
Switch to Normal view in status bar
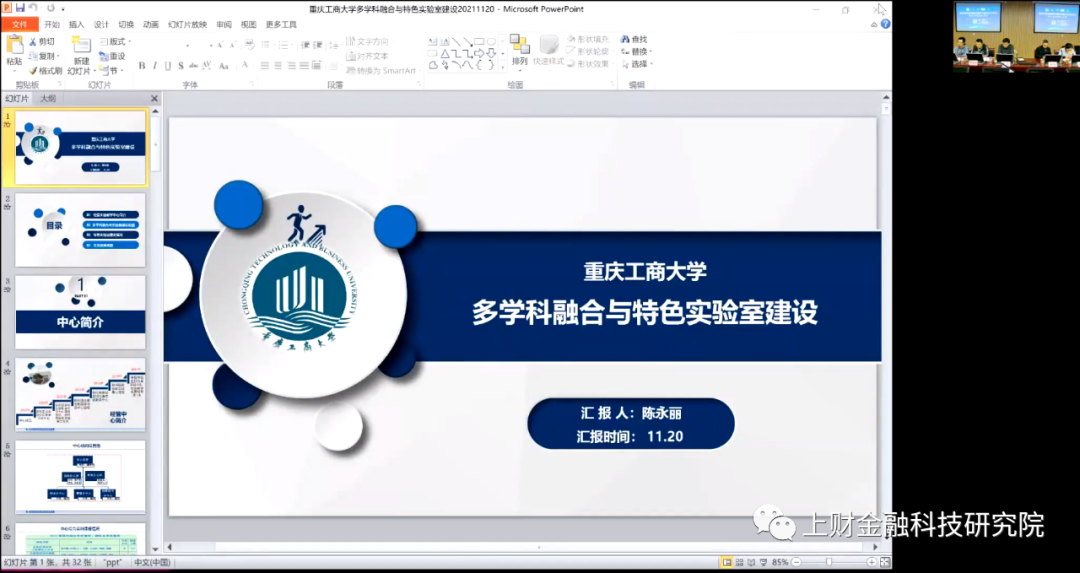[727, 563]
